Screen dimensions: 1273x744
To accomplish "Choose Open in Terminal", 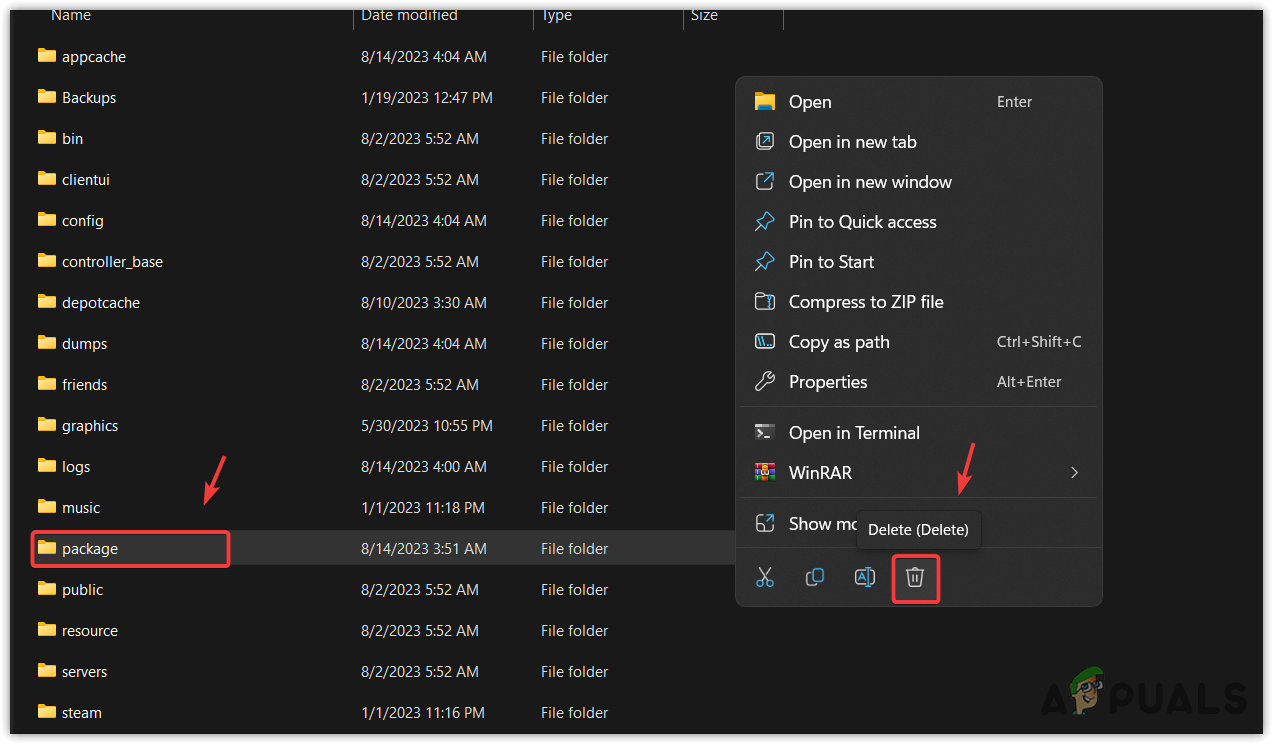I will click(853, 433).
